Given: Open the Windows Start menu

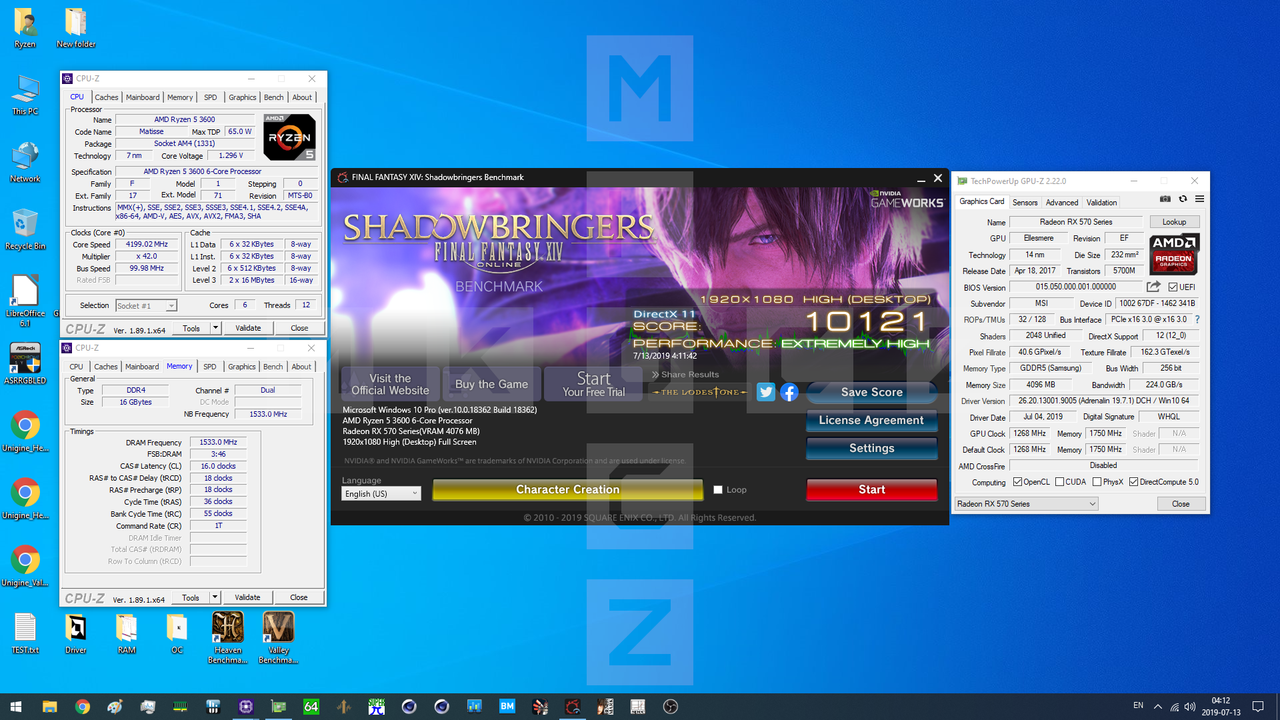Looking at the screenshot, I should [16, 706].
